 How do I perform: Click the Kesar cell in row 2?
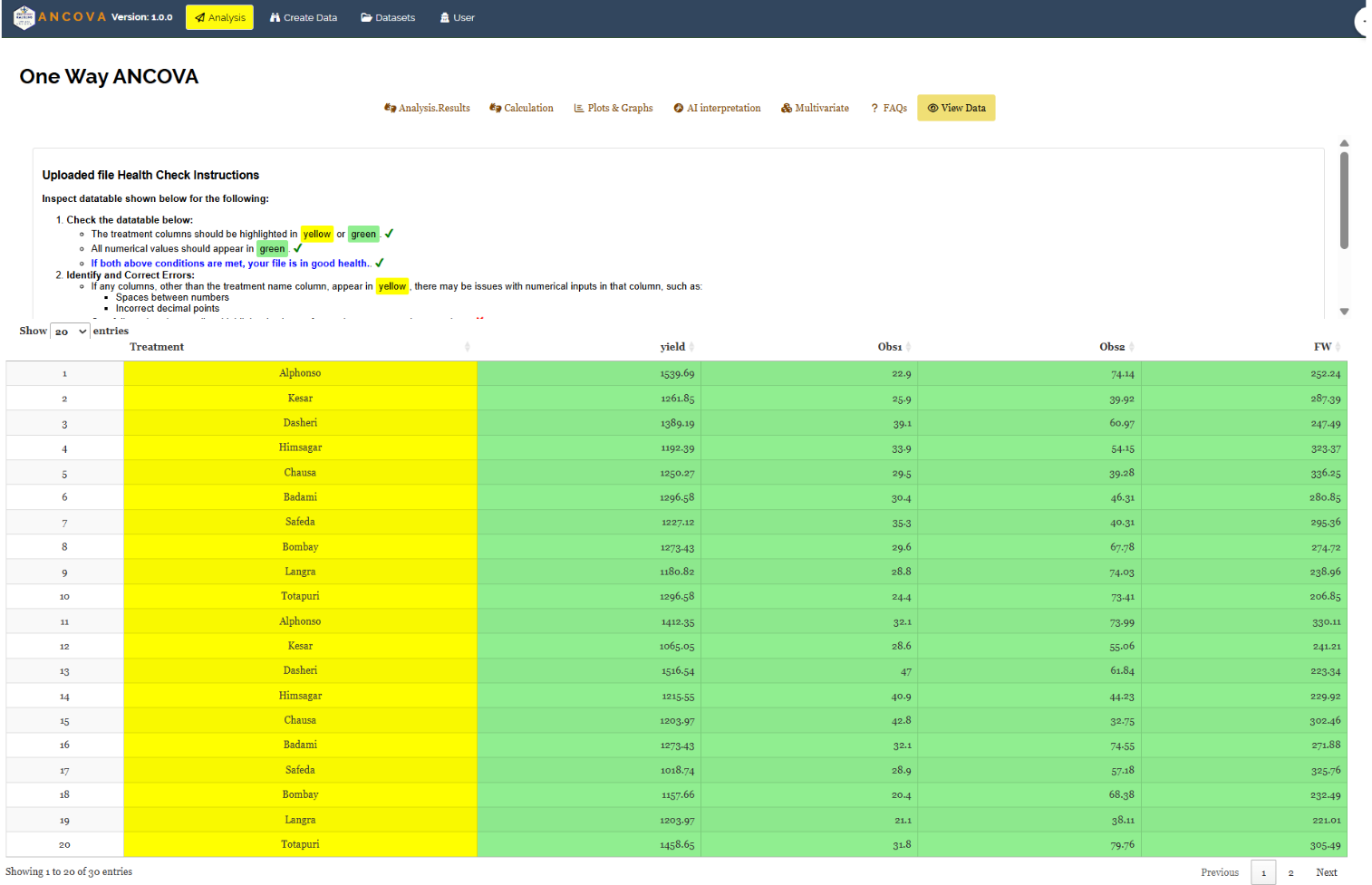(300, 399)
